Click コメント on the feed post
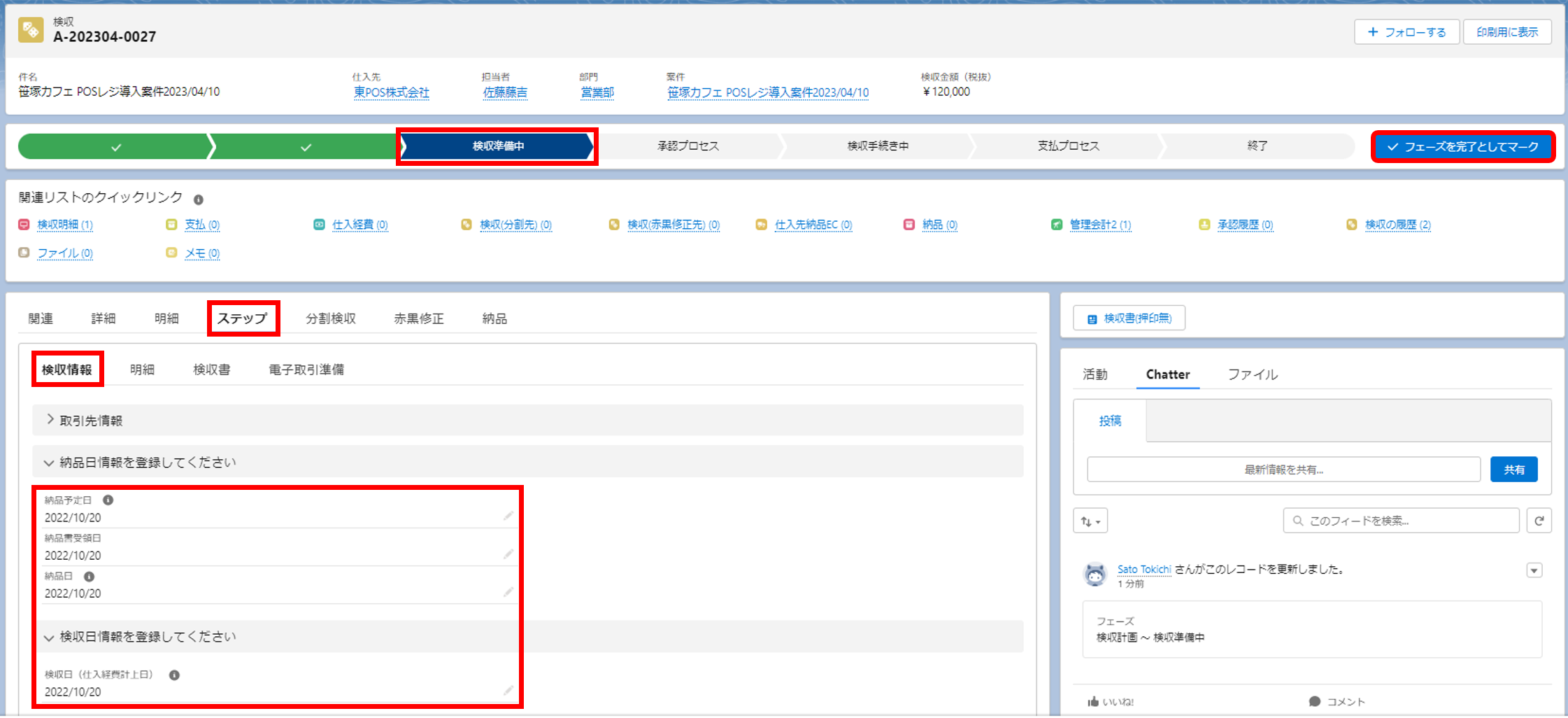 [x=1337, y=702]
